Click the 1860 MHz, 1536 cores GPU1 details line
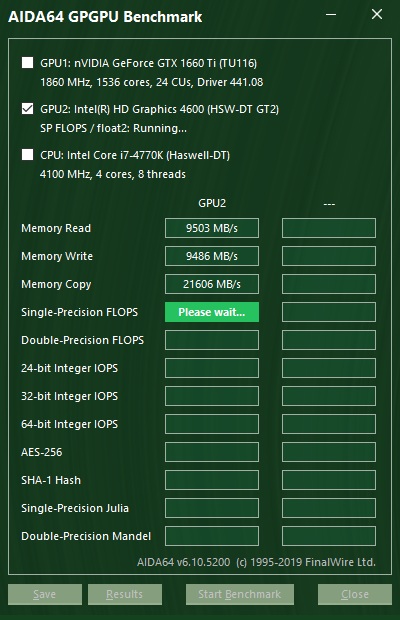Image resolution: width=400 pixels, height=620 pixels. click(x=151, y=82)
